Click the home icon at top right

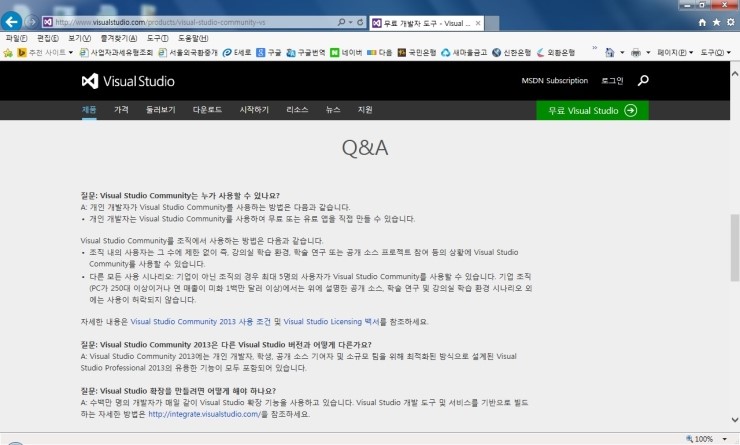click(x=702, y=22)
